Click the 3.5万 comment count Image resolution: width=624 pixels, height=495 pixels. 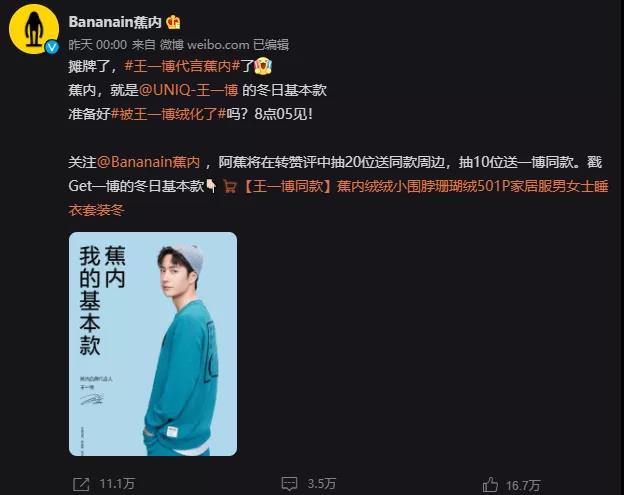[x=322, y=484]
